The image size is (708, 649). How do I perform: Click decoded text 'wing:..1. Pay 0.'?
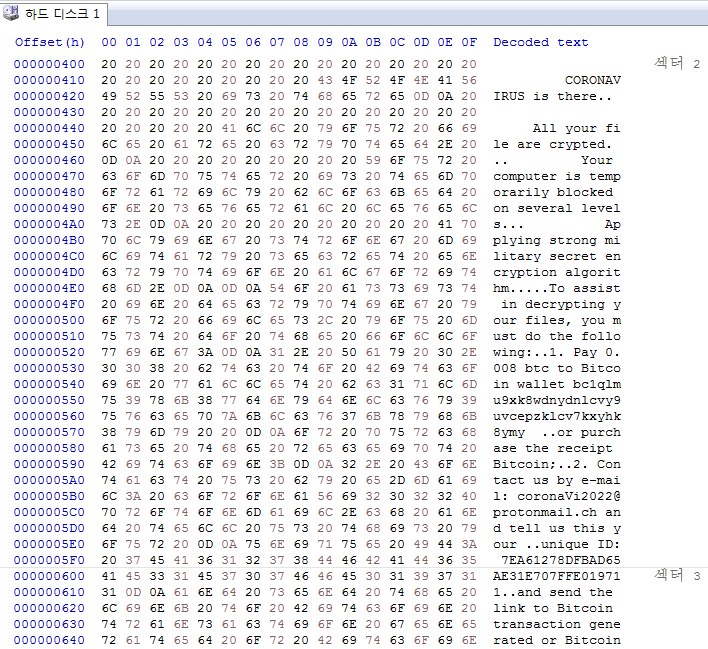[557, 352]
